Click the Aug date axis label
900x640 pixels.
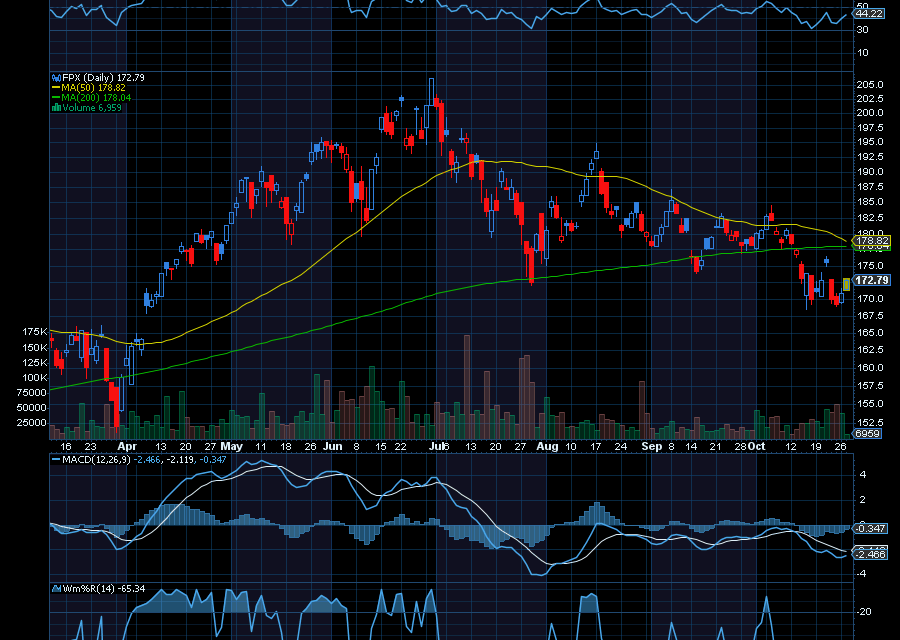548,447
